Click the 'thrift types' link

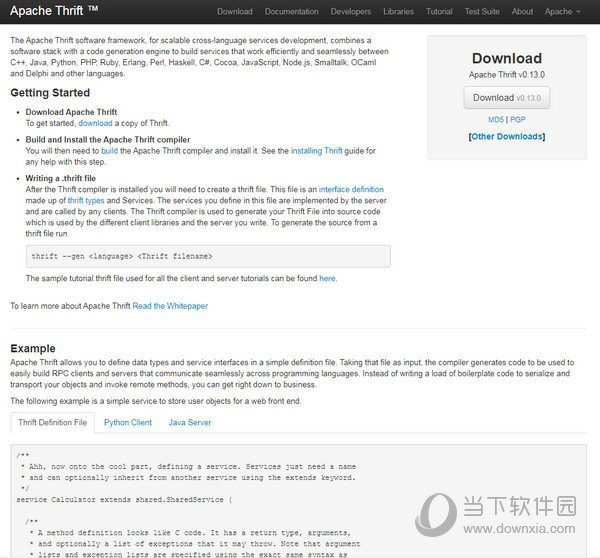[x=86, y=200]
